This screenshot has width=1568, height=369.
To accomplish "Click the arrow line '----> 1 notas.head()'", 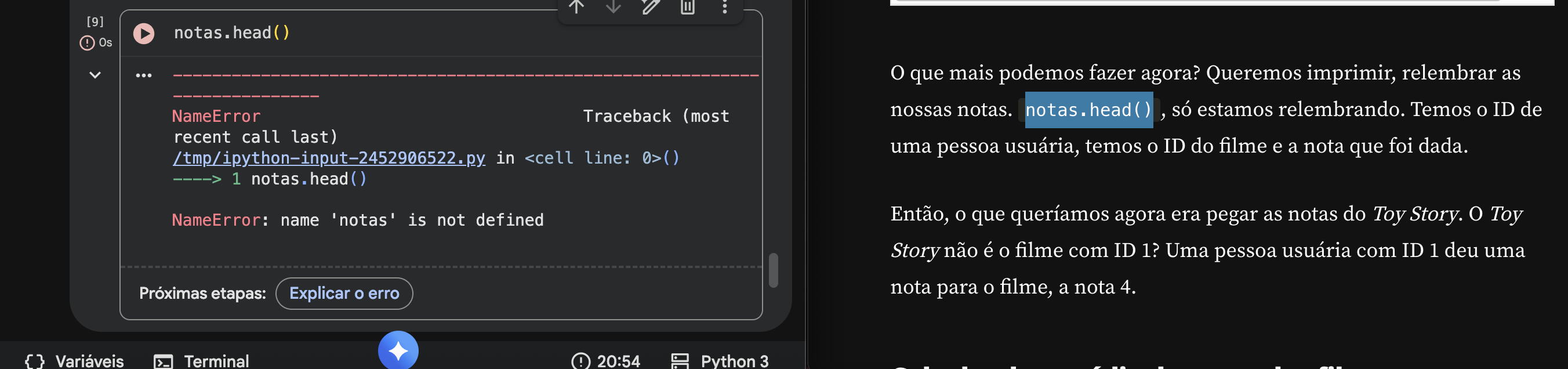I will (x=270, y=179).
